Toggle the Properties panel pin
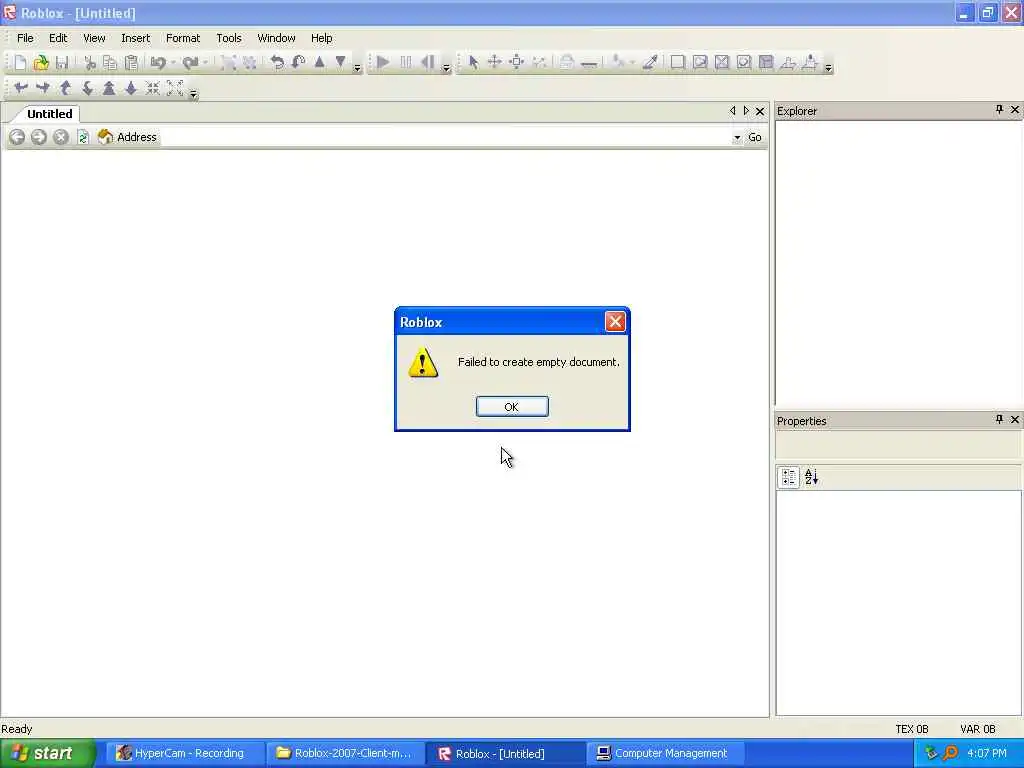This screenshot has height=768, width=1024. 999,419
